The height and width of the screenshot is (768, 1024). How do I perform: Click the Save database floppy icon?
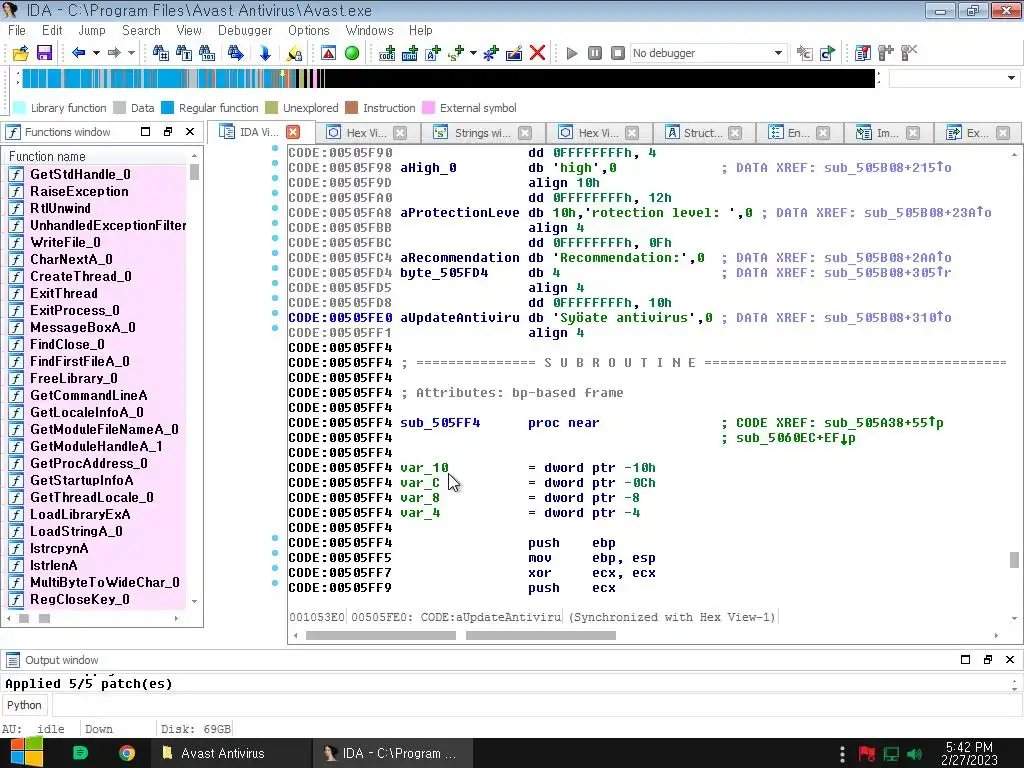pos(44,53)
